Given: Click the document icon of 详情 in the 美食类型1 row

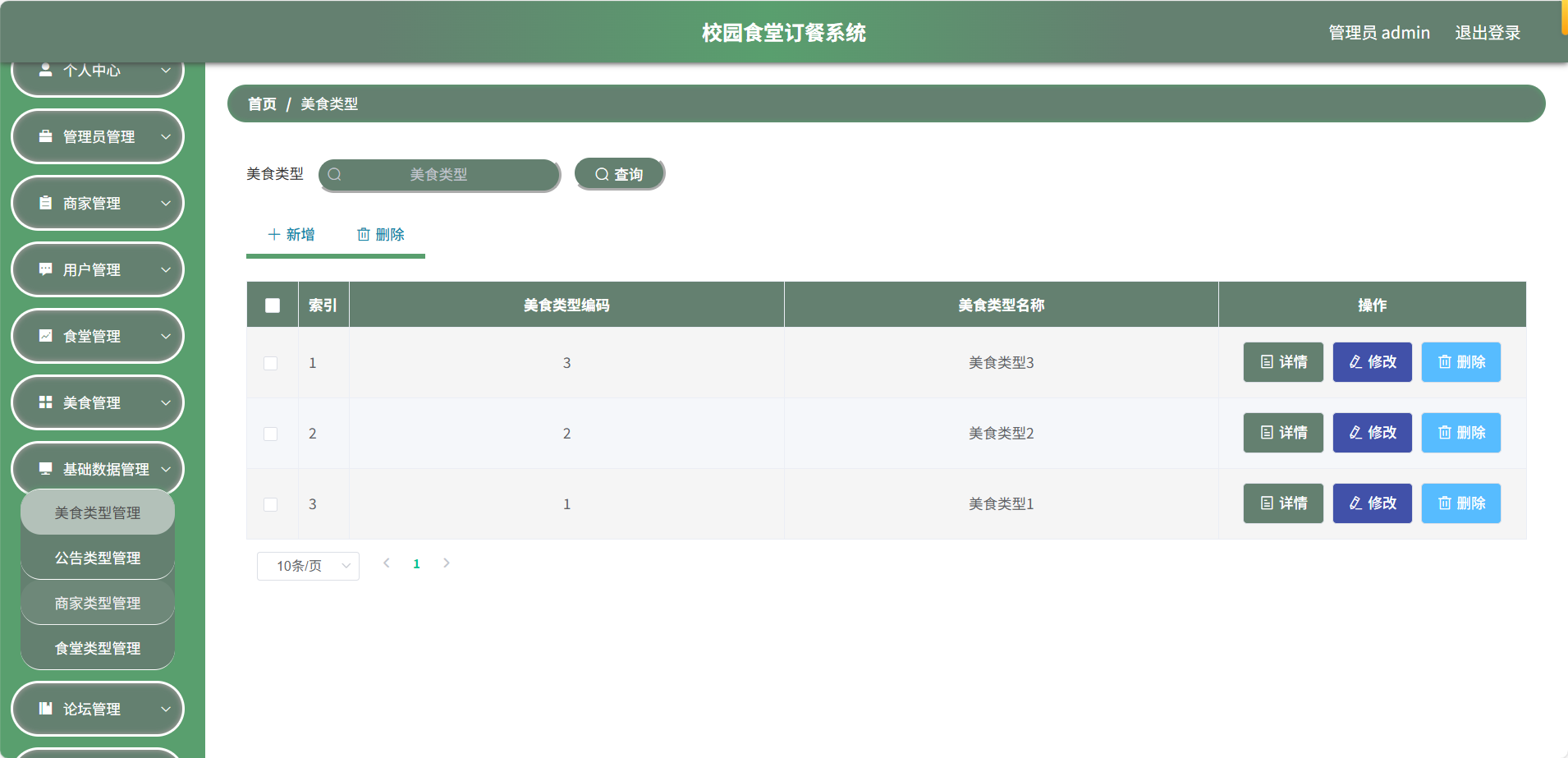Looking at the screenshot, I should [1267, 503].
